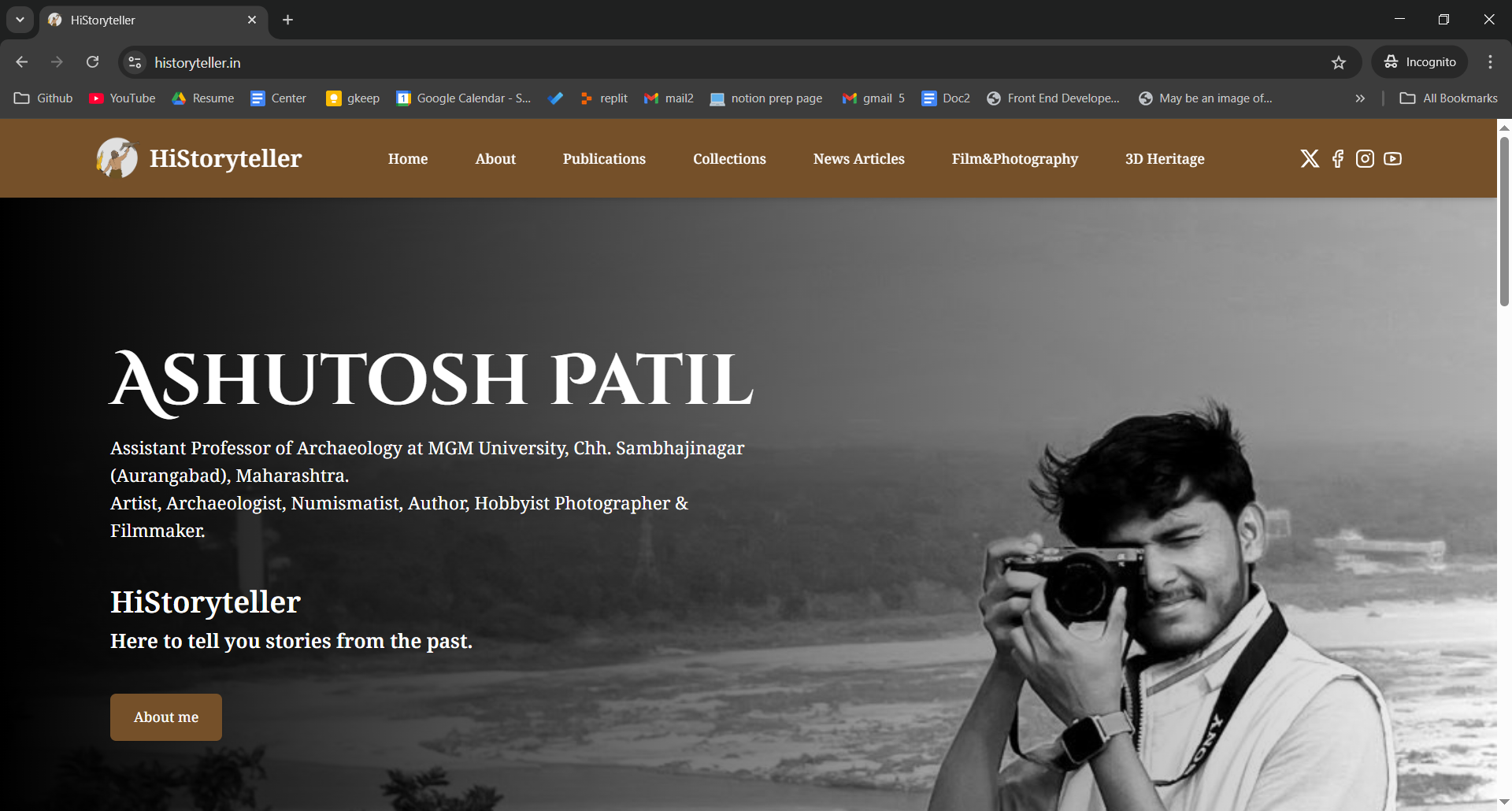Navigate to 3D Heritage section
The height and width of the screenshot is (811, 1512).
point(1165,158)
